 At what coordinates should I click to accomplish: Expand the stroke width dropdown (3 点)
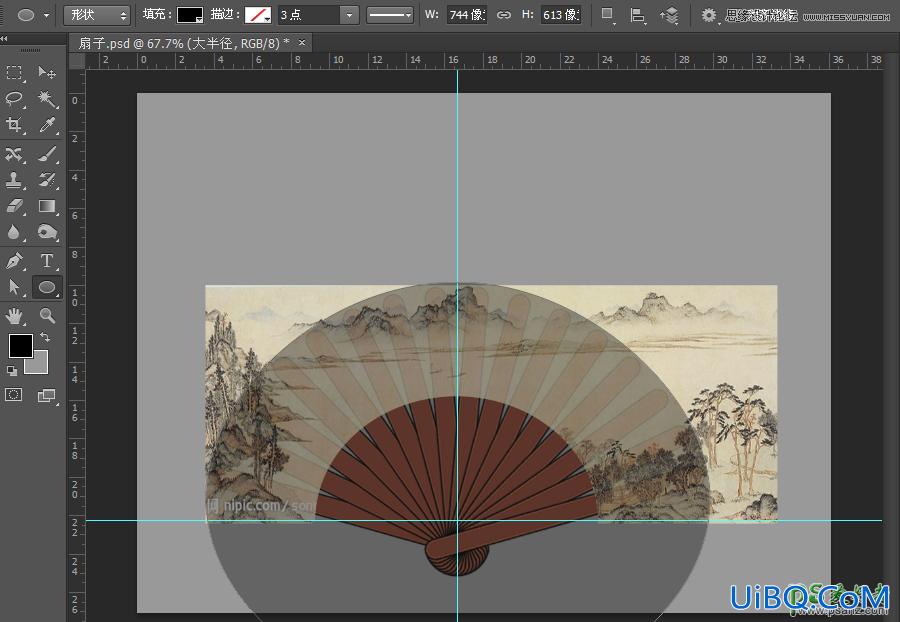349,15
